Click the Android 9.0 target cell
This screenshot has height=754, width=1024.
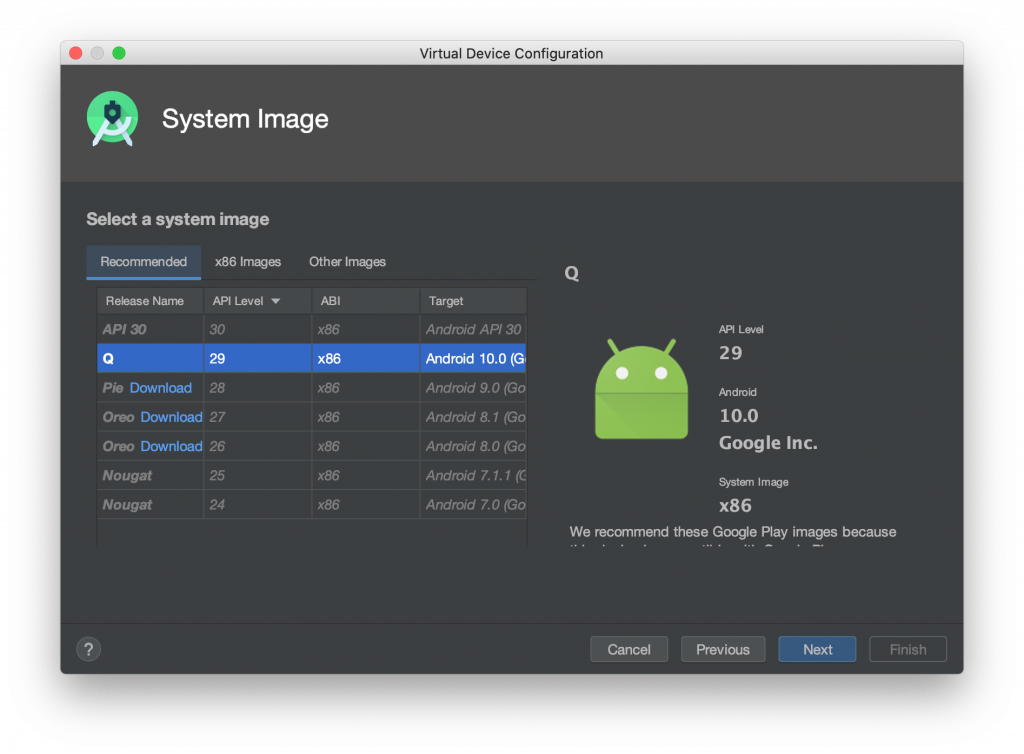(473, 388)
